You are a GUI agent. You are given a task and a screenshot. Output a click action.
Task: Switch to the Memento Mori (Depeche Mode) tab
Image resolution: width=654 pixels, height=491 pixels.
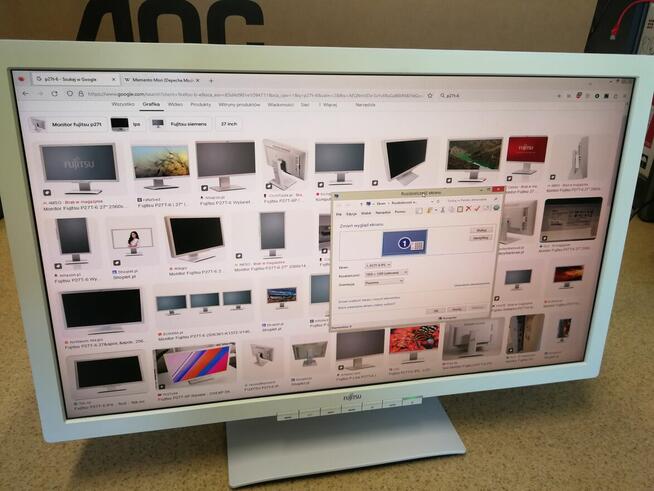click(x=163, y=80)
